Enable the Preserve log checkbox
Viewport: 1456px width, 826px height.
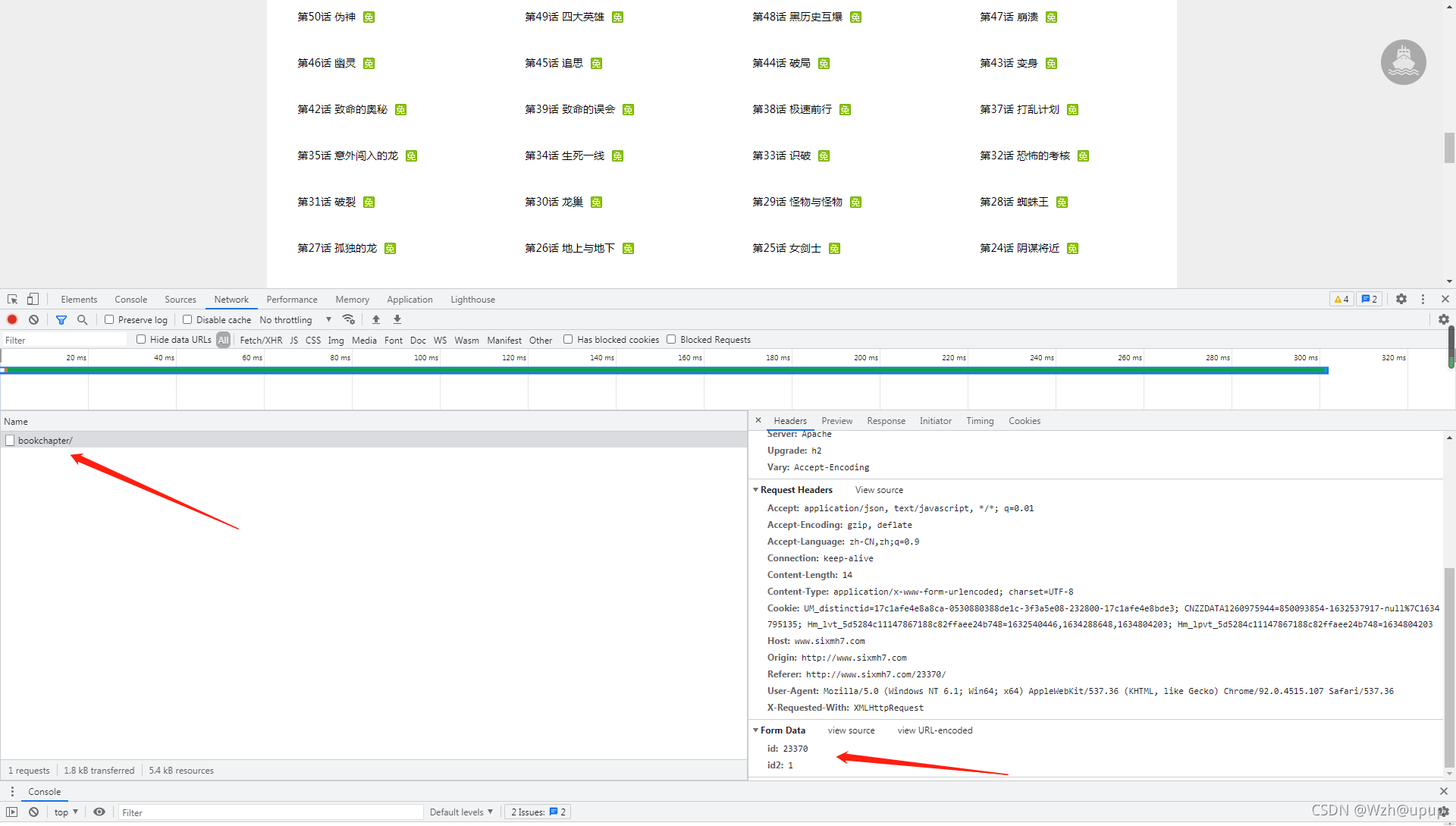click(x=109, y=320)
